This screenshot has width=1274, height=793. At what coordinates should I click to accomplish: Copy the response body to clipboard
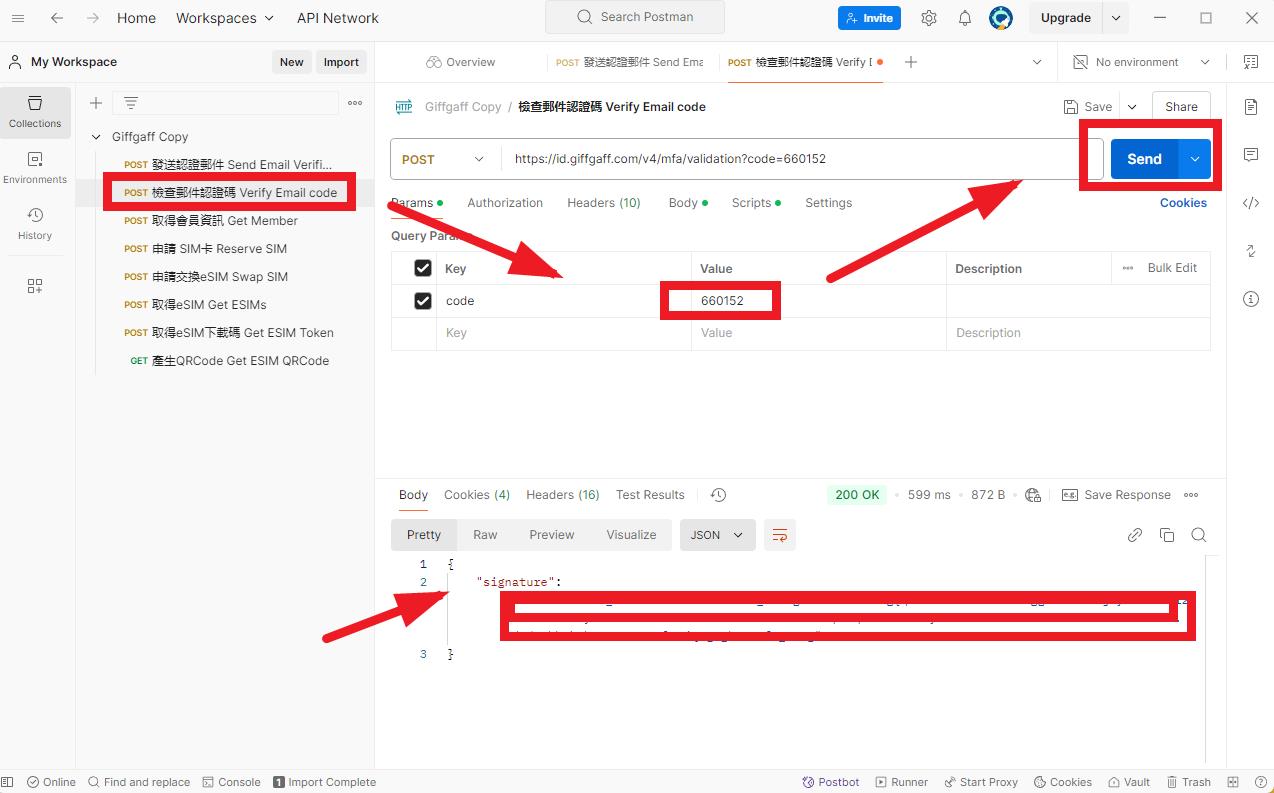point(1167,535)
